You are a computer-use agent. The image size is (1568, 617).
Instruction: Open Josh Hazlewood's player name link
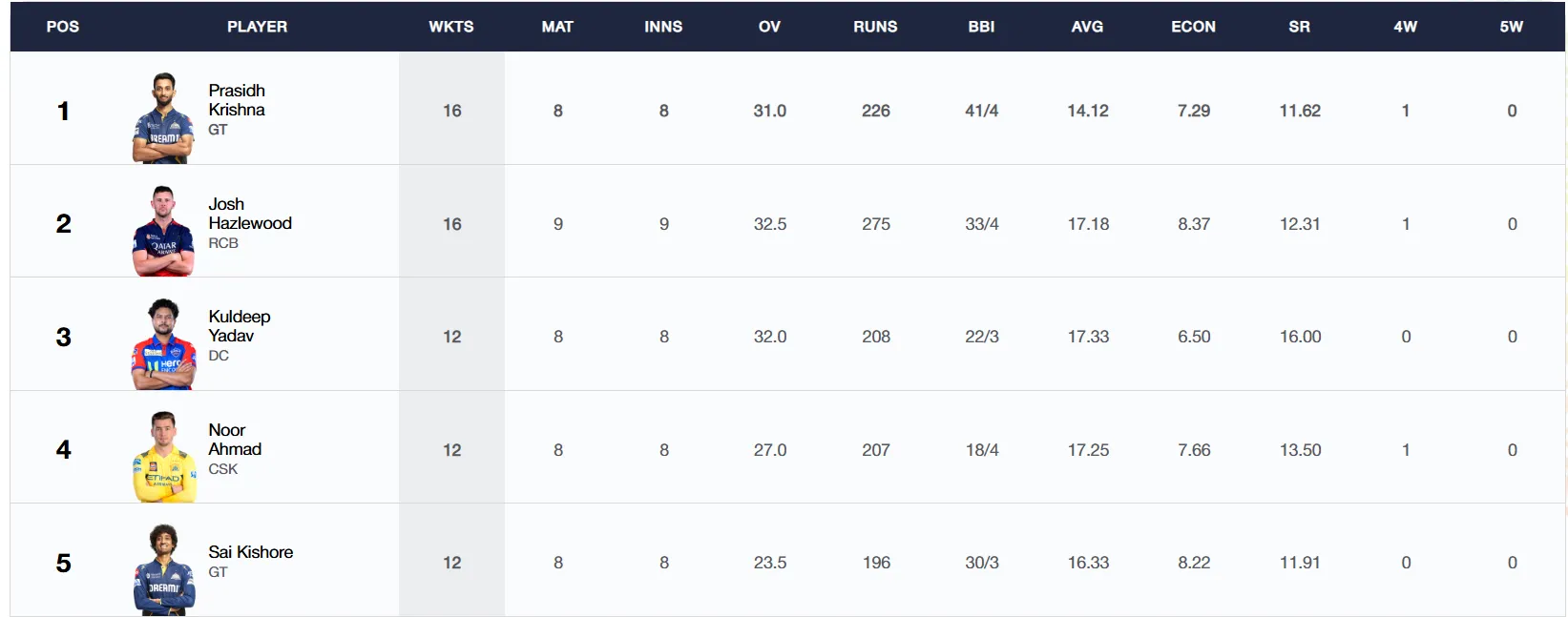point(250,214)
